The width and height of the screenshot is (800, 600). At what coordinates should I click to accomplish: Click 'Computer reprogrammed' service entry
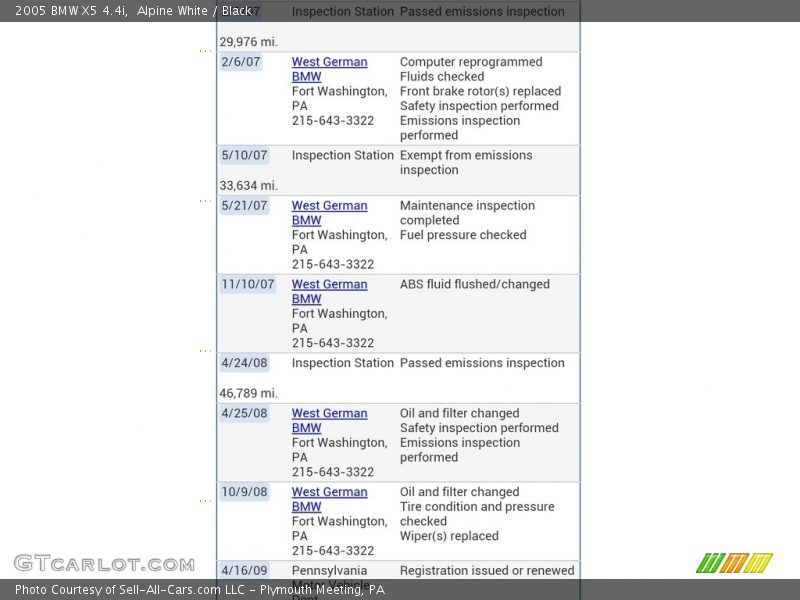click(471, 62)
